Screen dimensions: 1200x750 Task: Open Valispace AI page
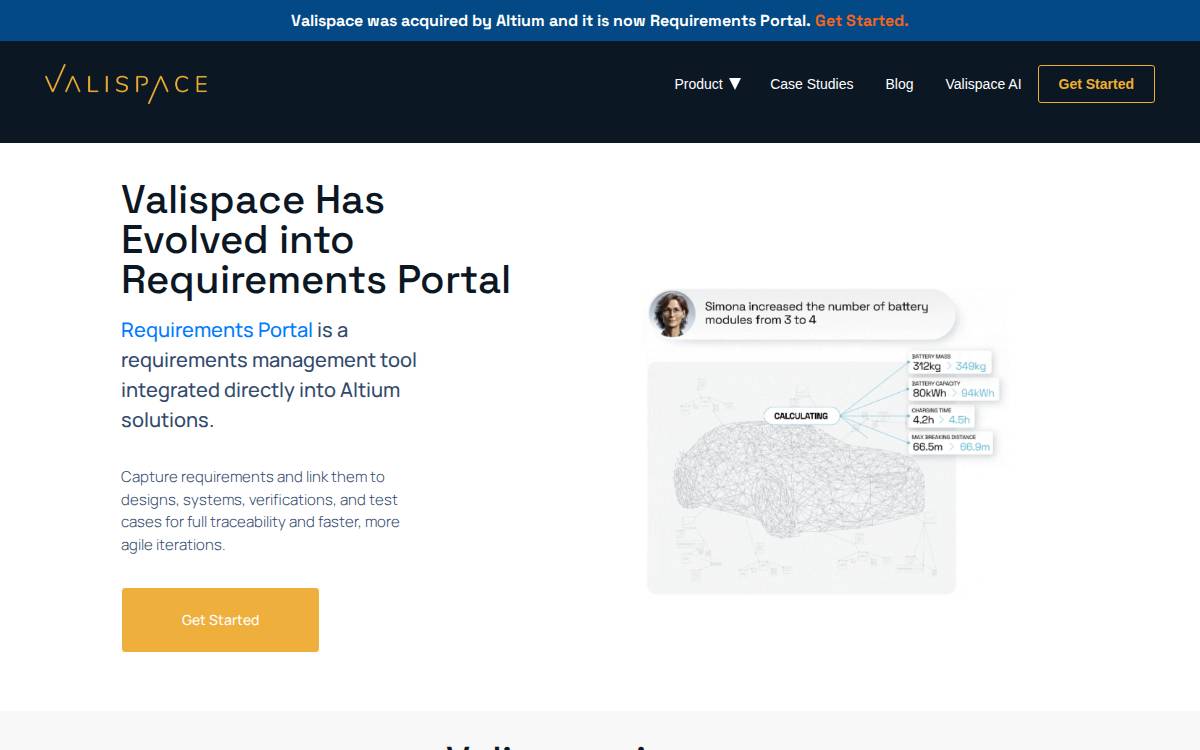coord(983,84)
